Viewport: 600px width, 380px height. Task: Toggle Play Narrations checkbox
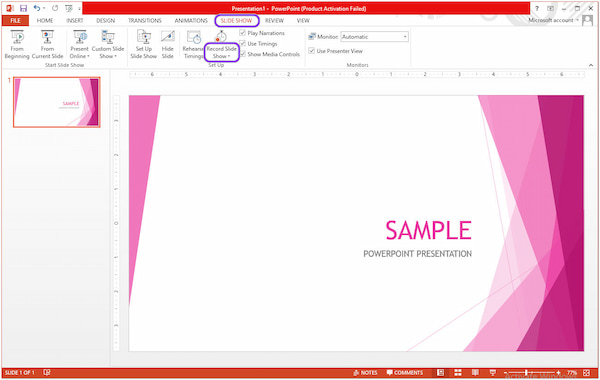(243, 33)
